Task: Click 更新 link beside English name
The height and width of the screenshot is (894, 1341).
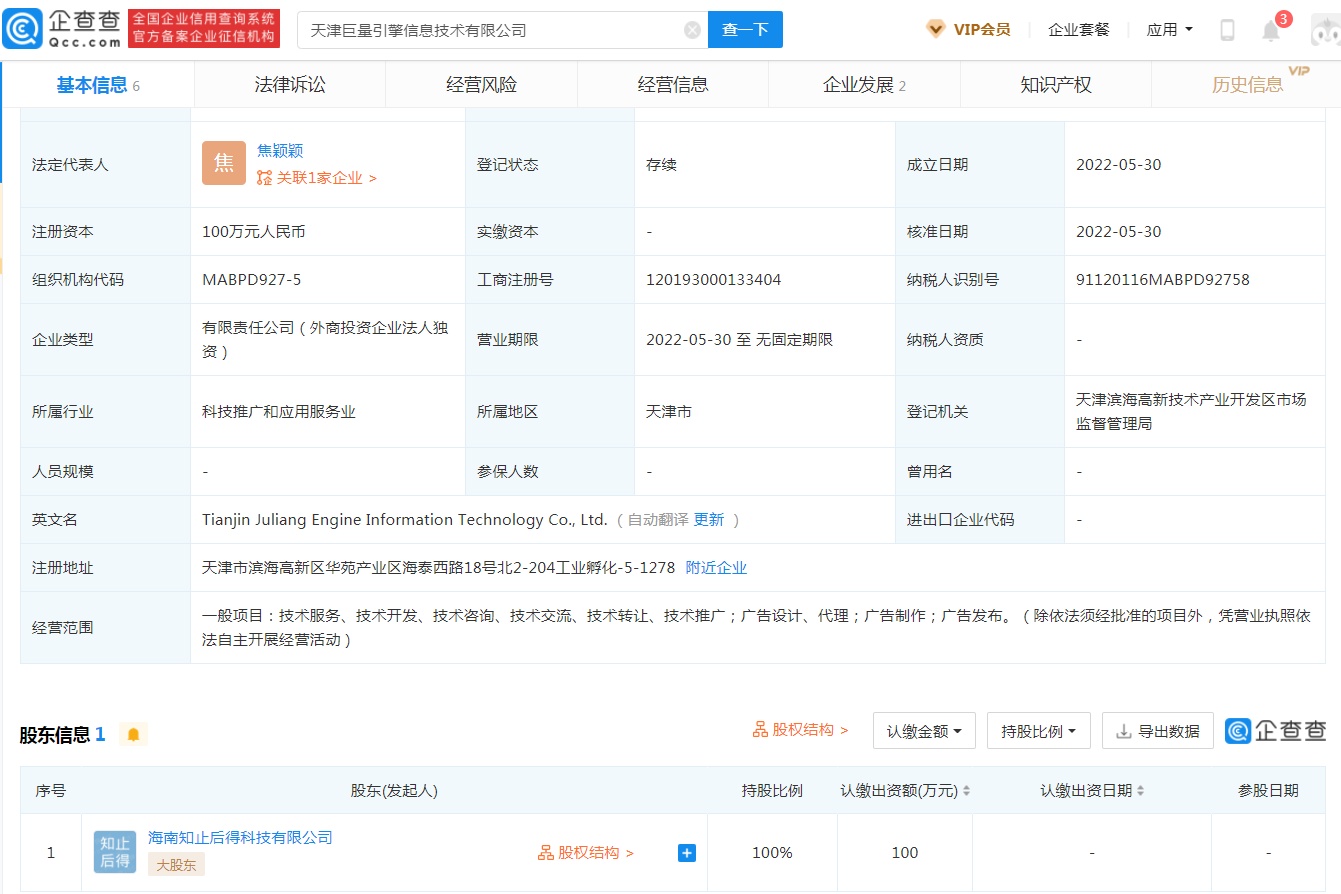Action: (709, 520)
